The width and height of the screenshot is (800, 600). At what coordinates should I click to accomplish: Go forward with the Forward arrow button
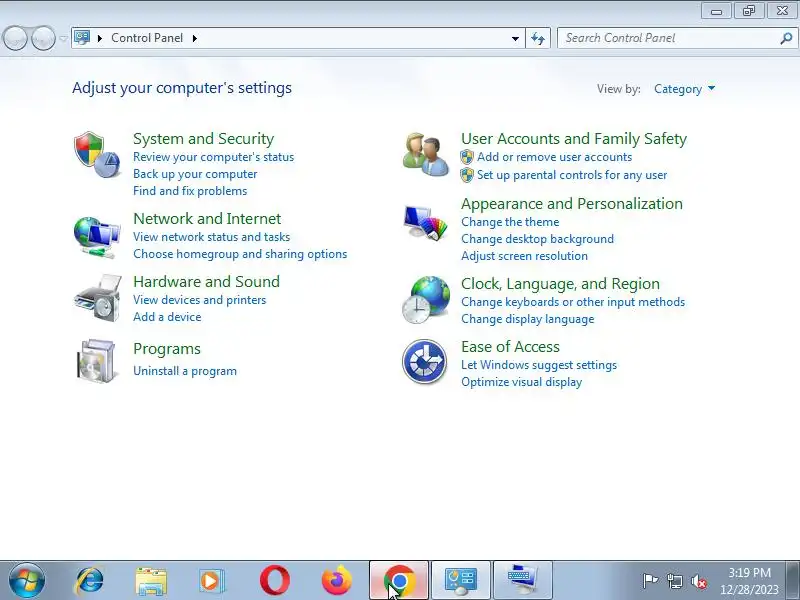43,38
